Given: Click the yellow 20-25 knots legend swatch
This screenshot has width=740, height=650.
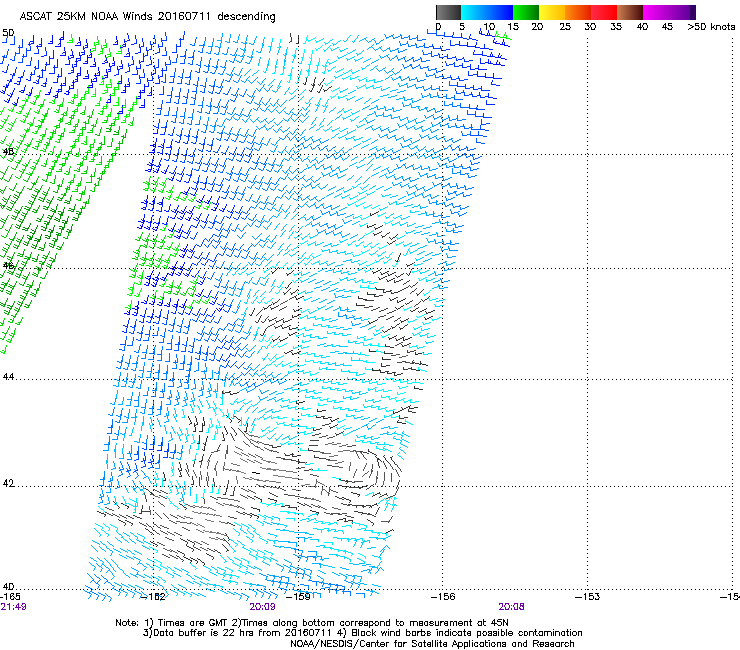Looking at the screenshot, I should (552, 12).
